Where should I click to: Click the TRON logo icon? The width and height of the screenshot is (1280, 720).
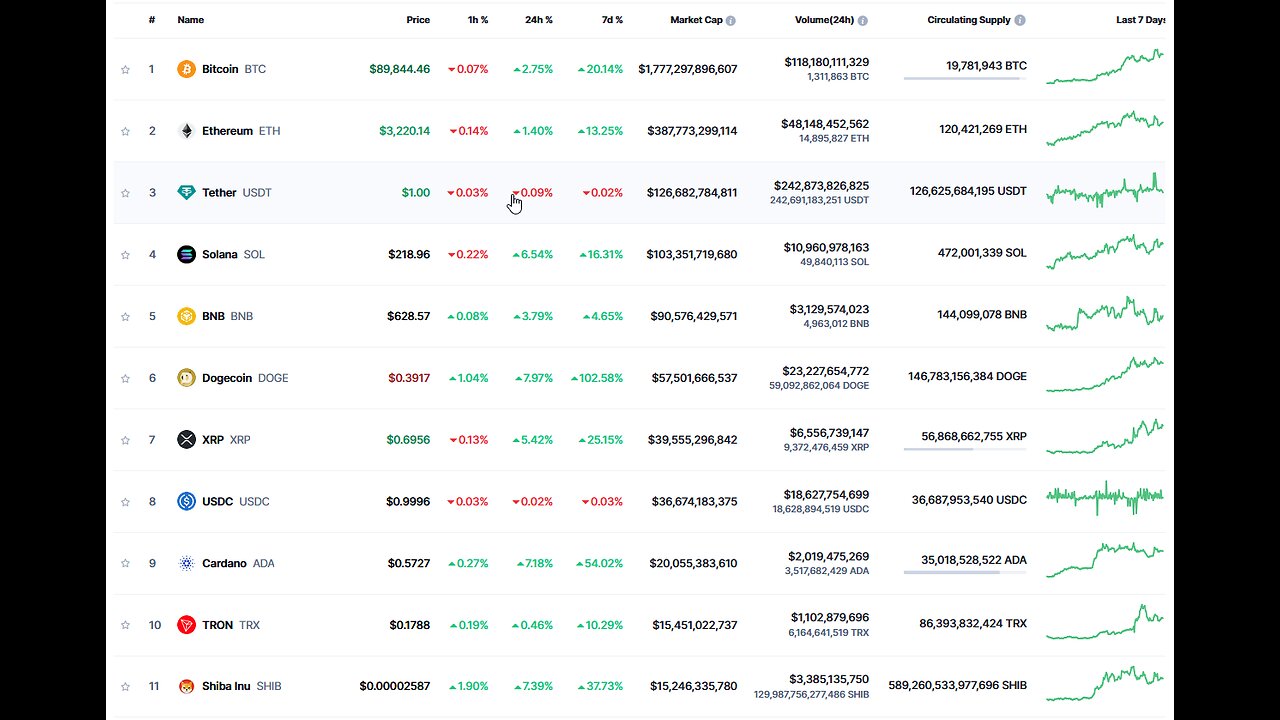pos(186,625)
